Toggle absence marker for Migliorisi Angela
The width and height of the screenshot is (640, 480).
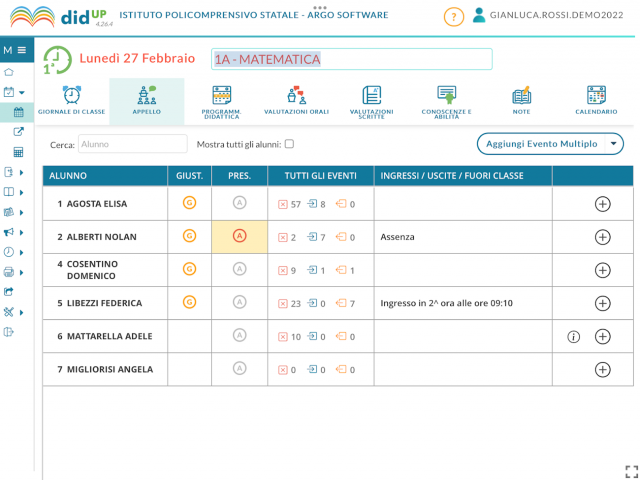point(240,369)
